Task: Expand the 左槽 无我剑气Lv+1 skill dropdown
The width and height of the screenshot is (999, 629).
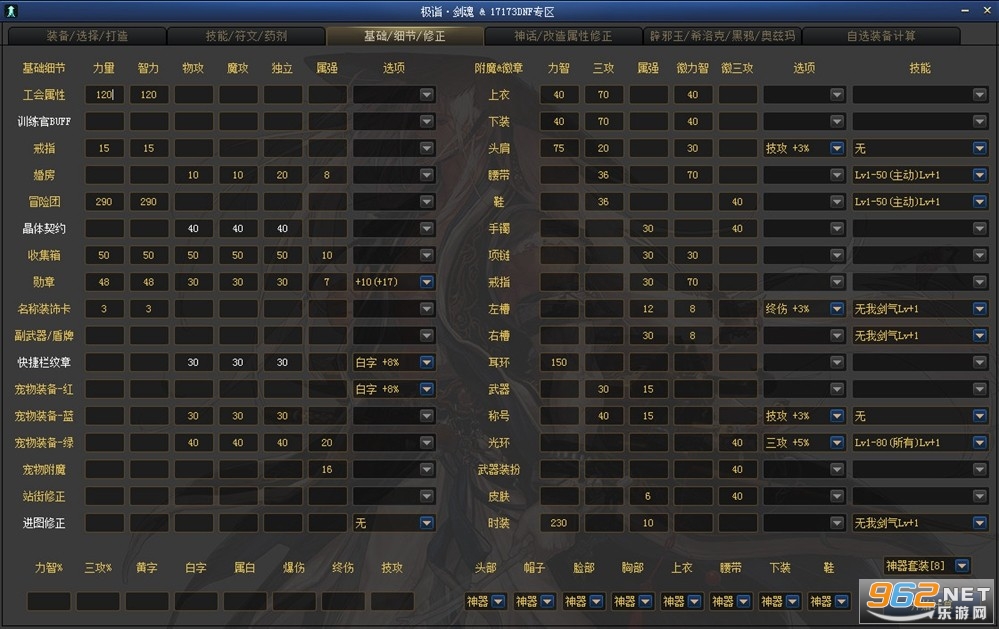Action: pyautogui.click(x=980, y=309)
